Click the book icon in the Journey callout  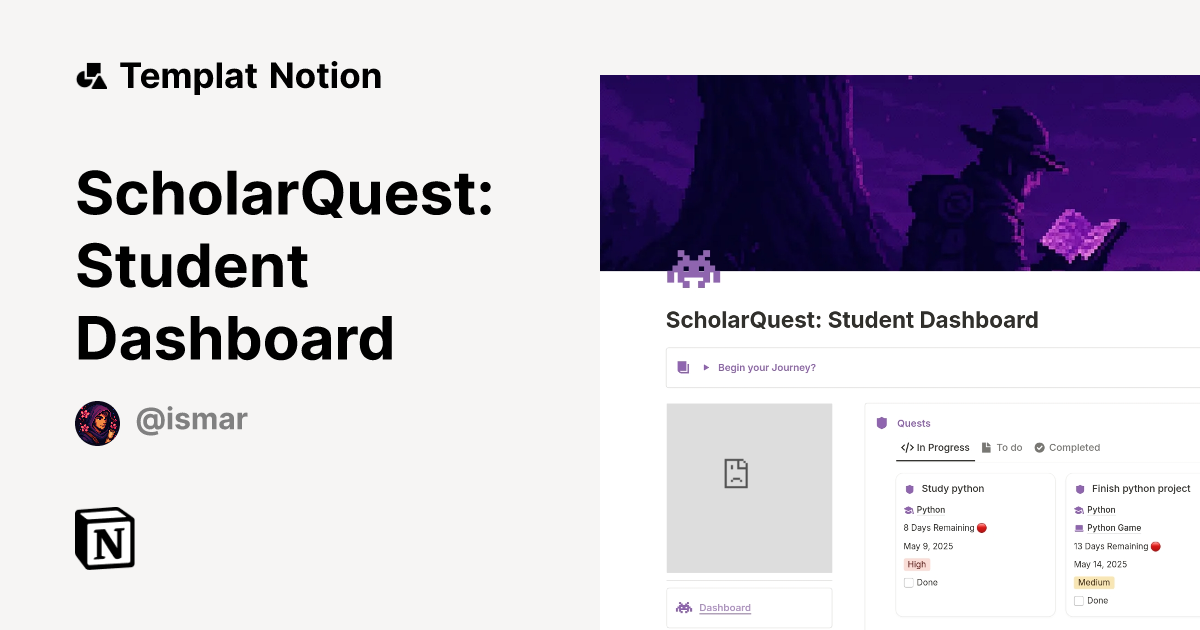pos(683,367)
